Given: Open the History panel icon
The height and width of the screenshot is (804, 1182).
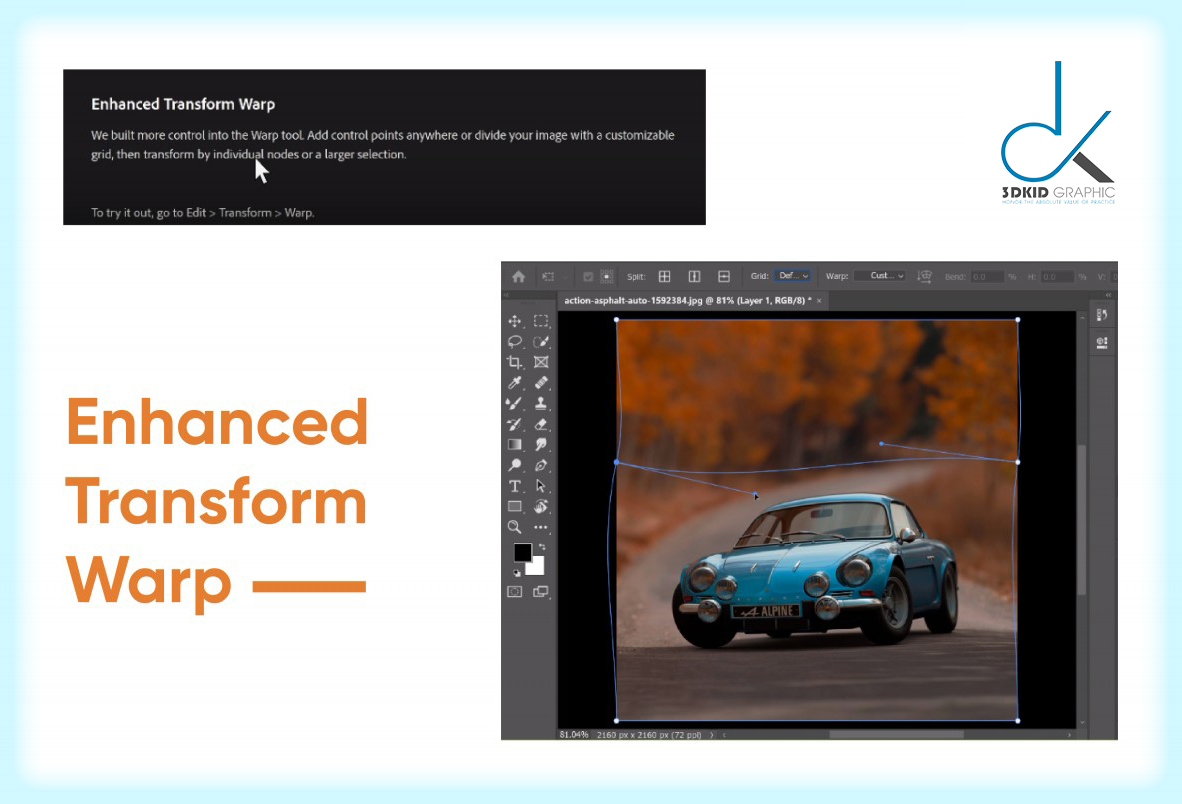Looking at the screenshot, I should click(x=1102, y=315).
